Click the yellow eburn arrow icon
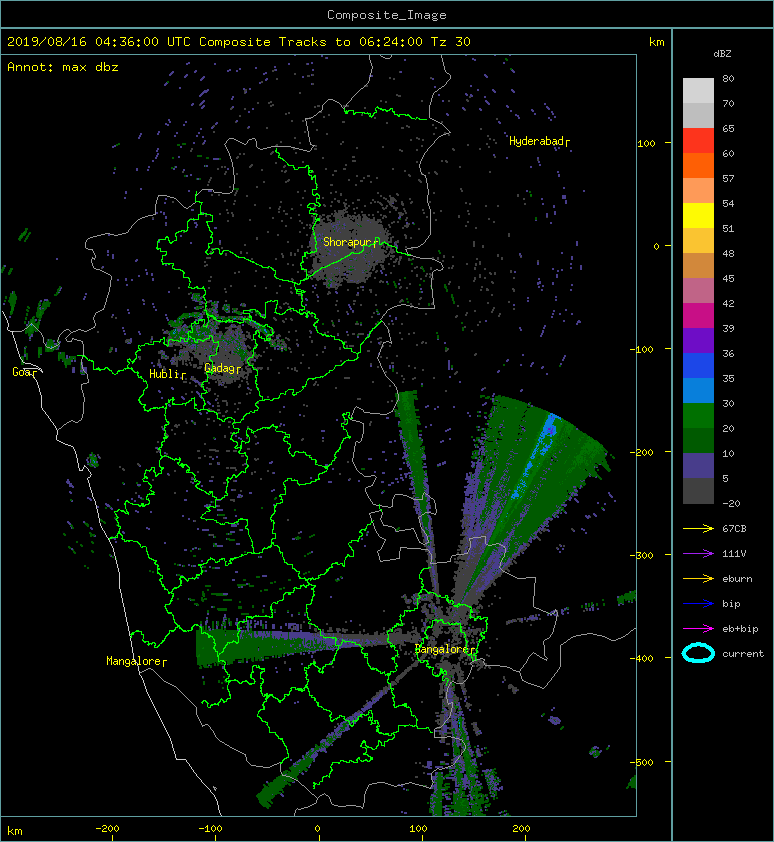Screen dimensions: 774x842 (698, 578)
